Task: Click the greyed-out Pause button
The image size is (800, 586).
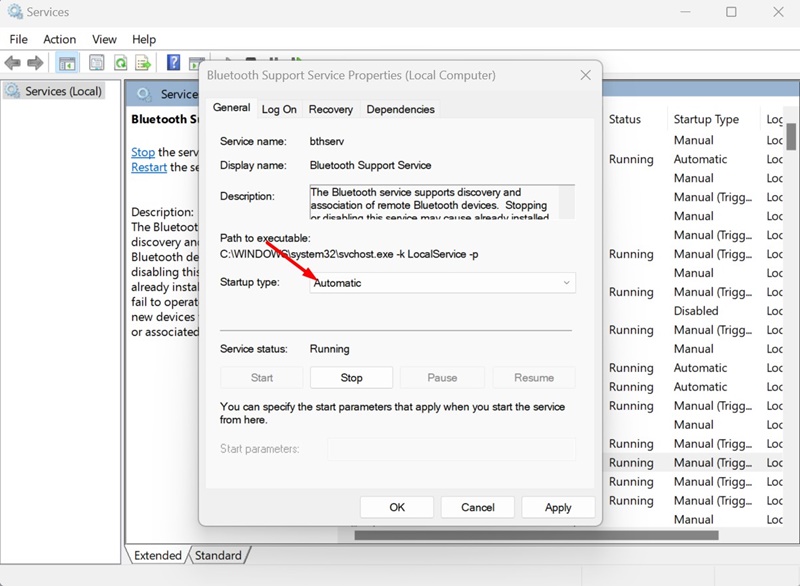Action: 442,378
